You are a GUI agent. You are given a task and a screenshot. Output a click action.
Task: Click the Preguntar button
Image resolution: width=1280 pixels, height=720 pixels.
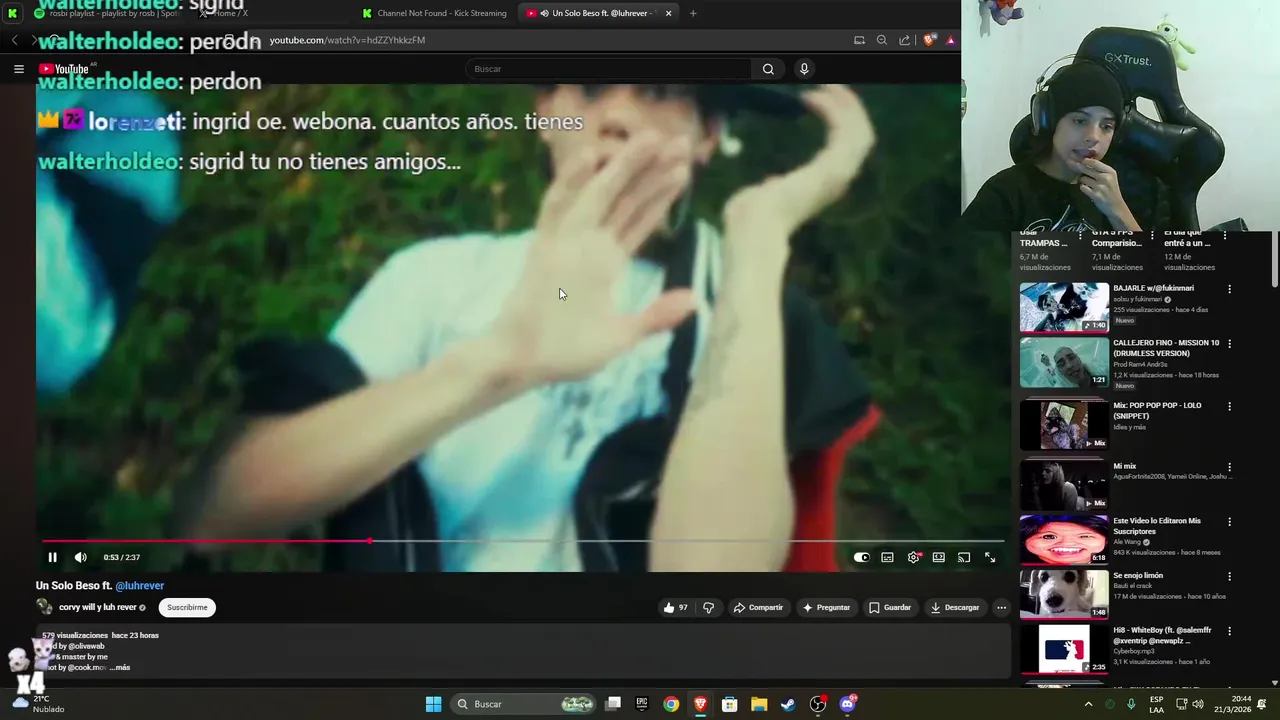point(826,607)
